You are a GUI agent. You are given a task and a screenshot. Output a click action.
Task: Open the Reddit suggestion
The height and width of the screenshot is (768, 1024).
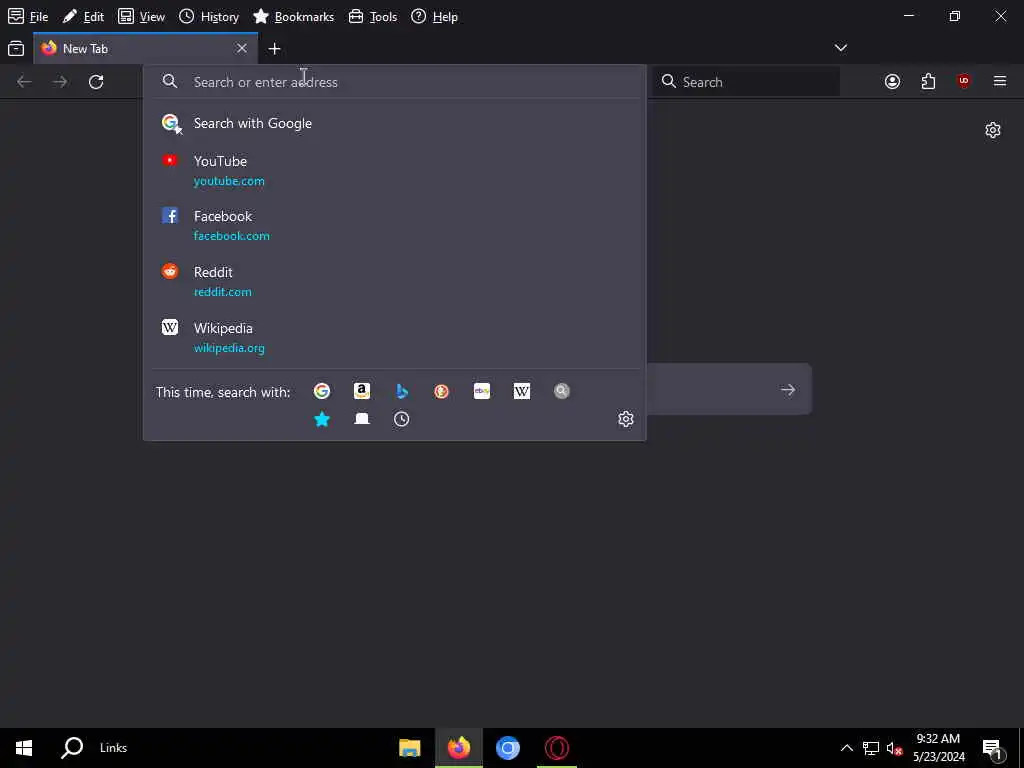click(394, 281)
